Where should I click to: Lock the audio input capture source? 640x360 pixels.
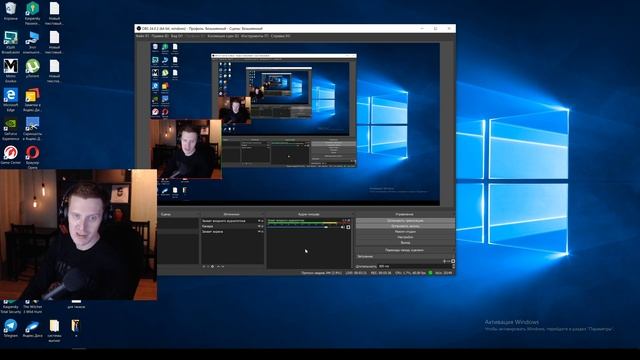point(262,221)
